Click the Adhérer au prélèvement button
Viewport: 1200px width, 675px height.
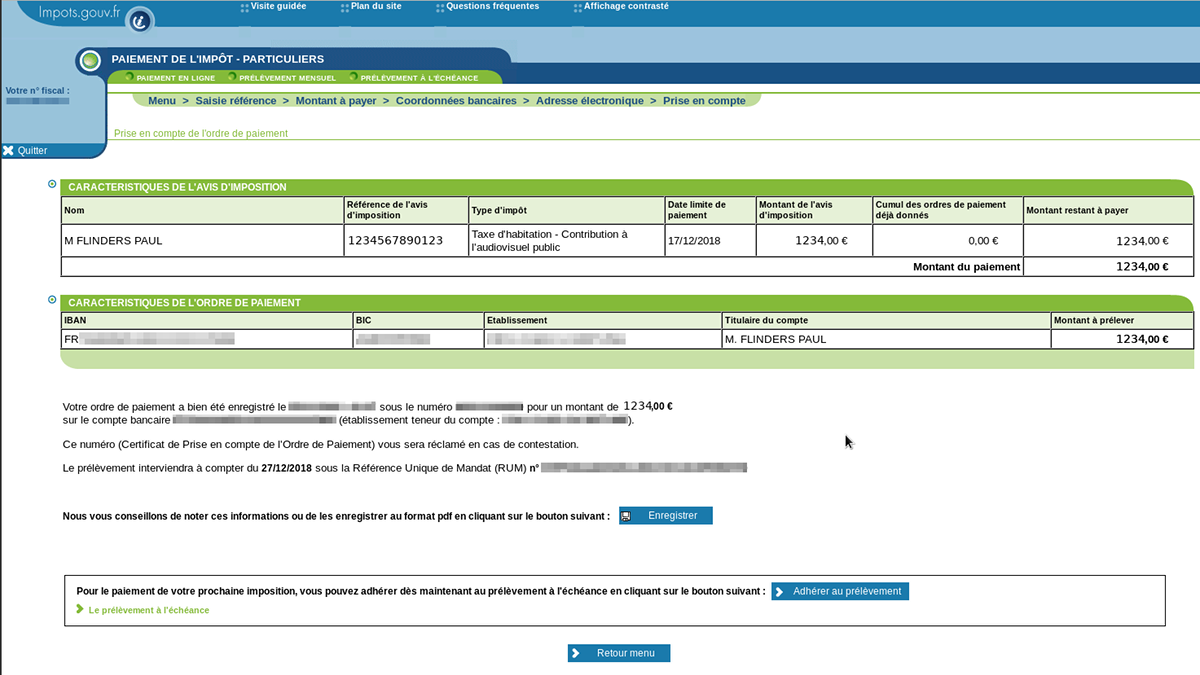pyautogui.click(x=840, y=591)
